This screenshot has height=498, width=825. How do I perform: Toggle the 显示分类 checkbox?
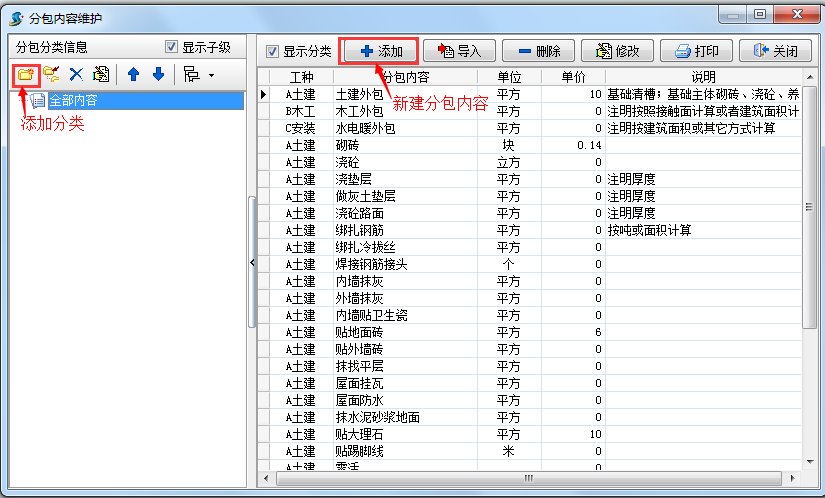(x=273, y=51)
